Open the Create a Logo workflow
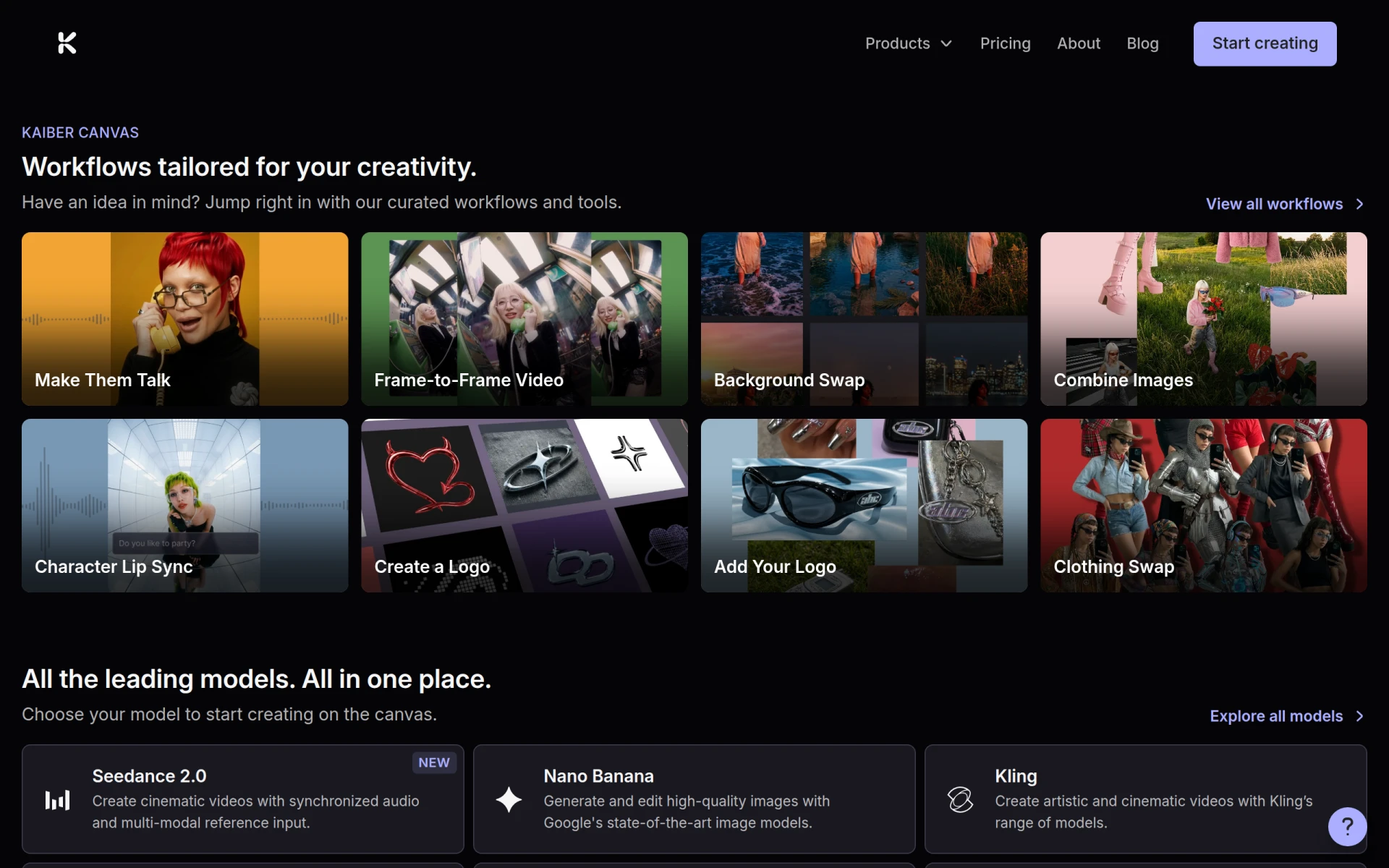The width and height of the screenshot is (1389, 868). [524, 506]
